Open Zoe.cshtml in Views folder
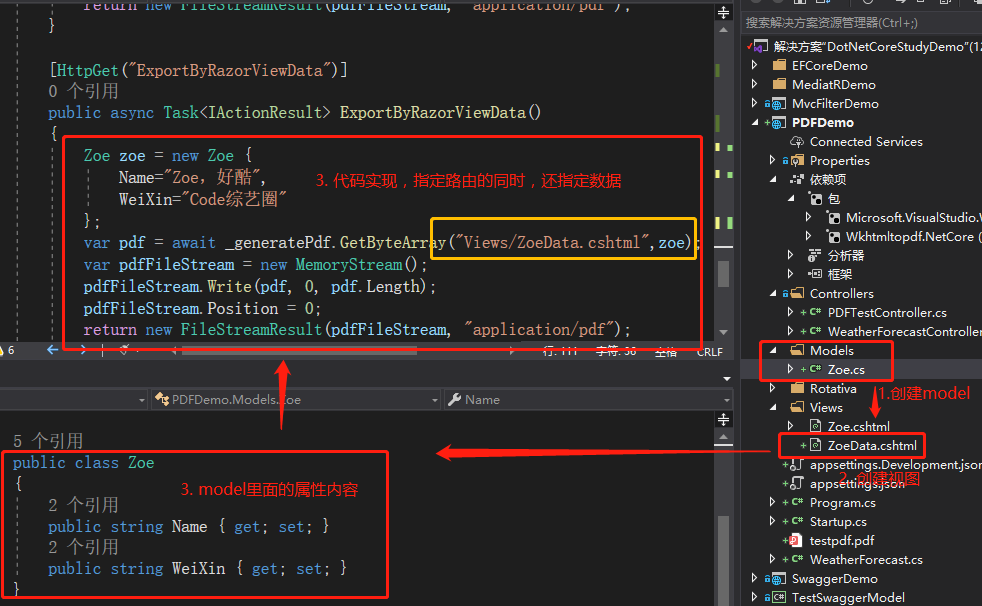 tap(858, 426)
